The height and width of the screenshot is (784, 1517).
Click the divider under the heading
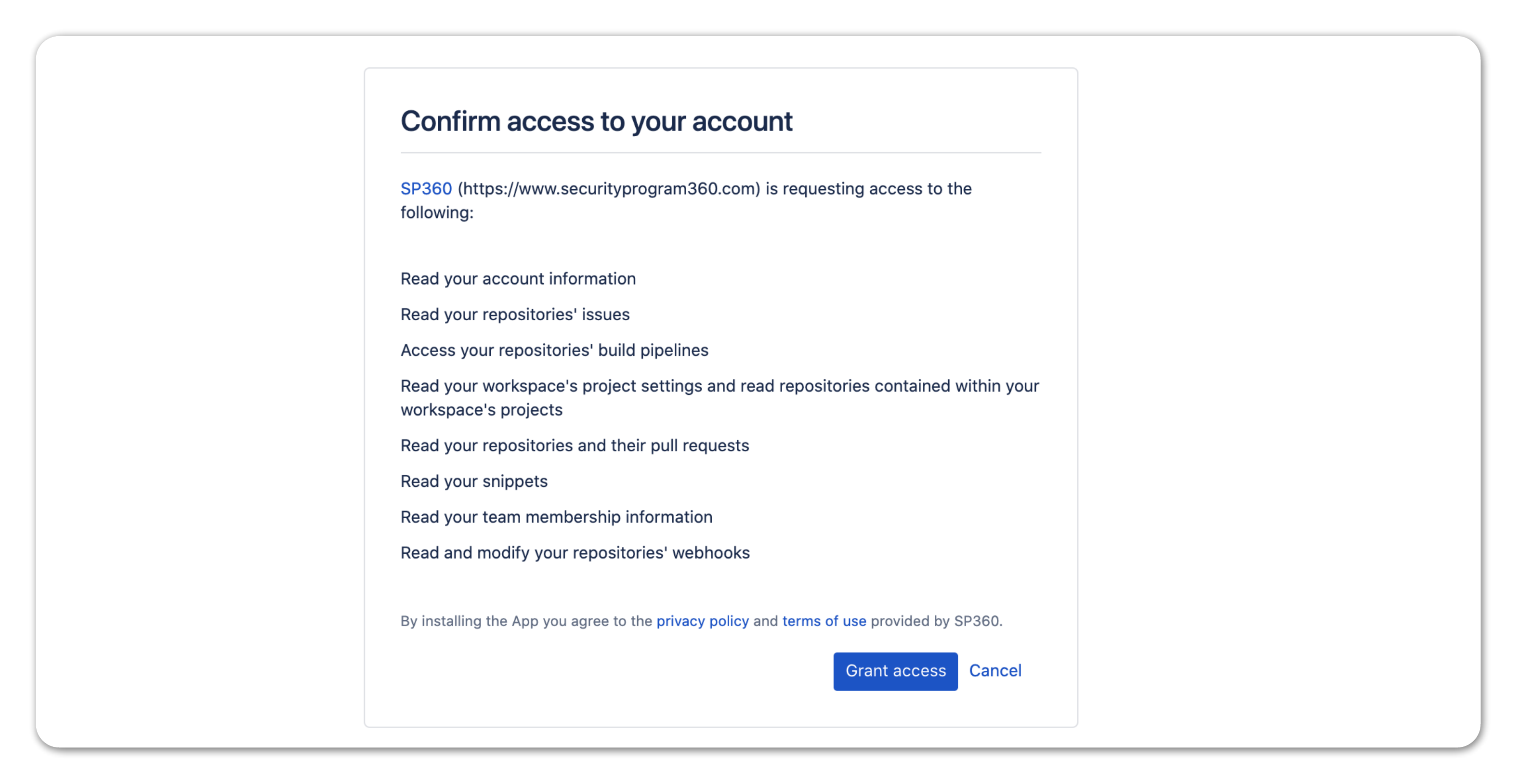pyautogui.click(x=720, y=153)
